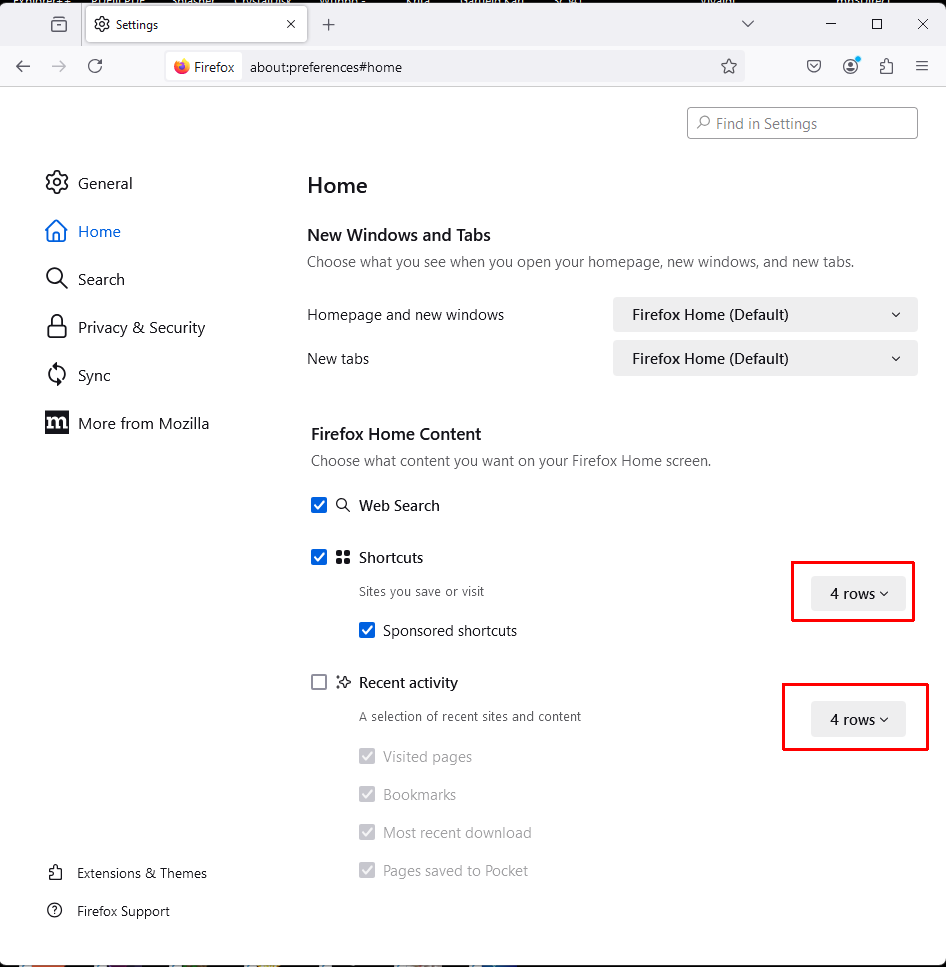List all tabs with chevron button
The image size is (946, 967).
[x=748, y=24]
